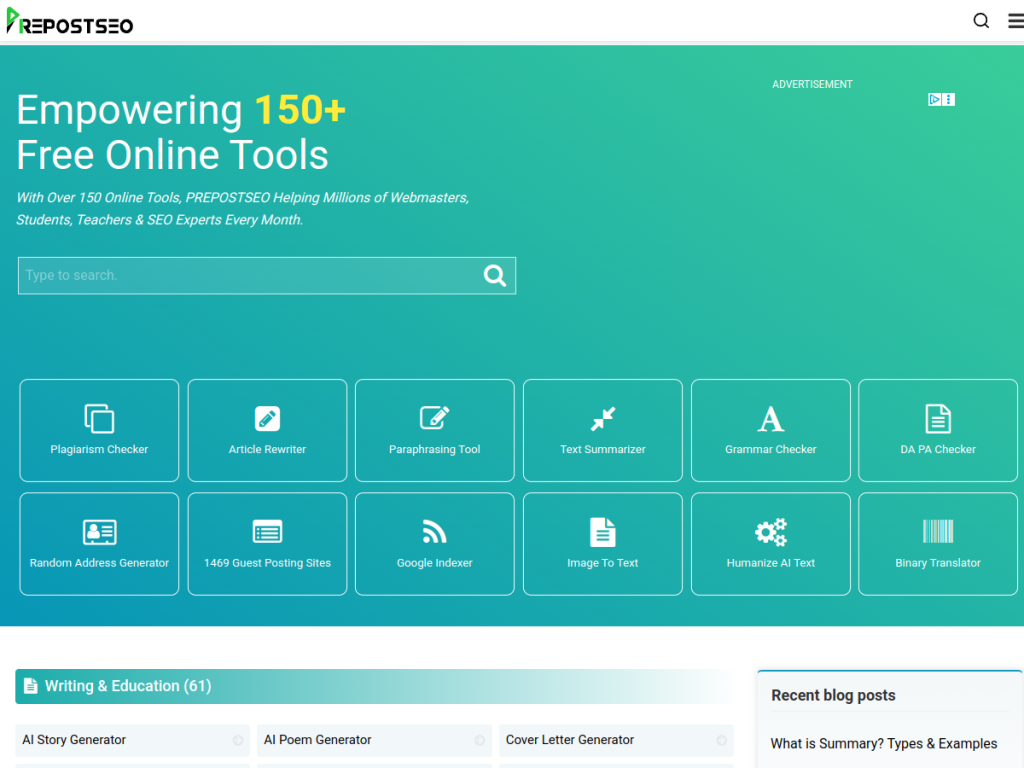Screen dimensions: 1024x768
Task: Click the ad options icon next to ad choices
Action: coord(948,99)
